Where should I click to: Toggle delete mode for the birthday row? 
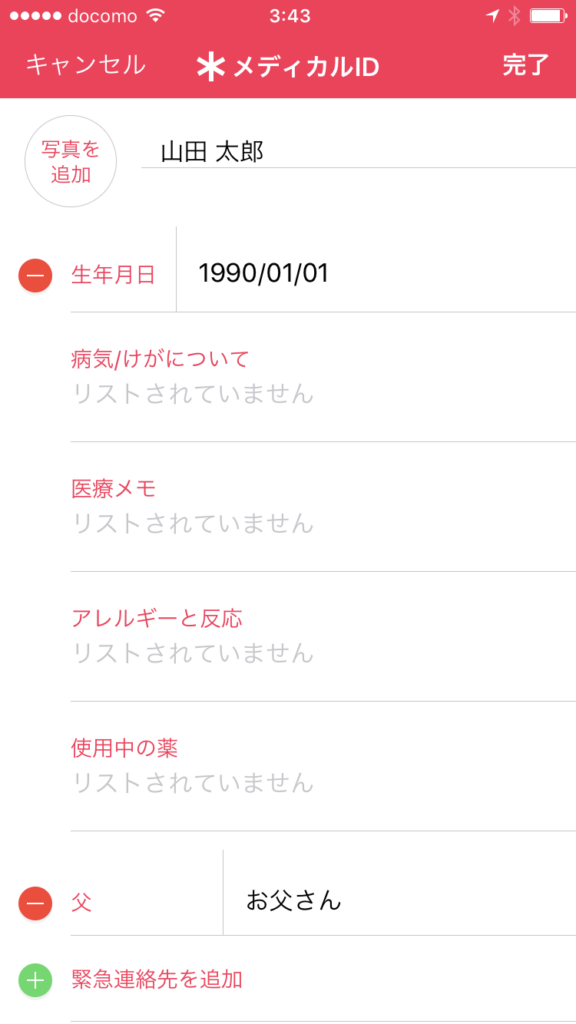pos(34,274)
